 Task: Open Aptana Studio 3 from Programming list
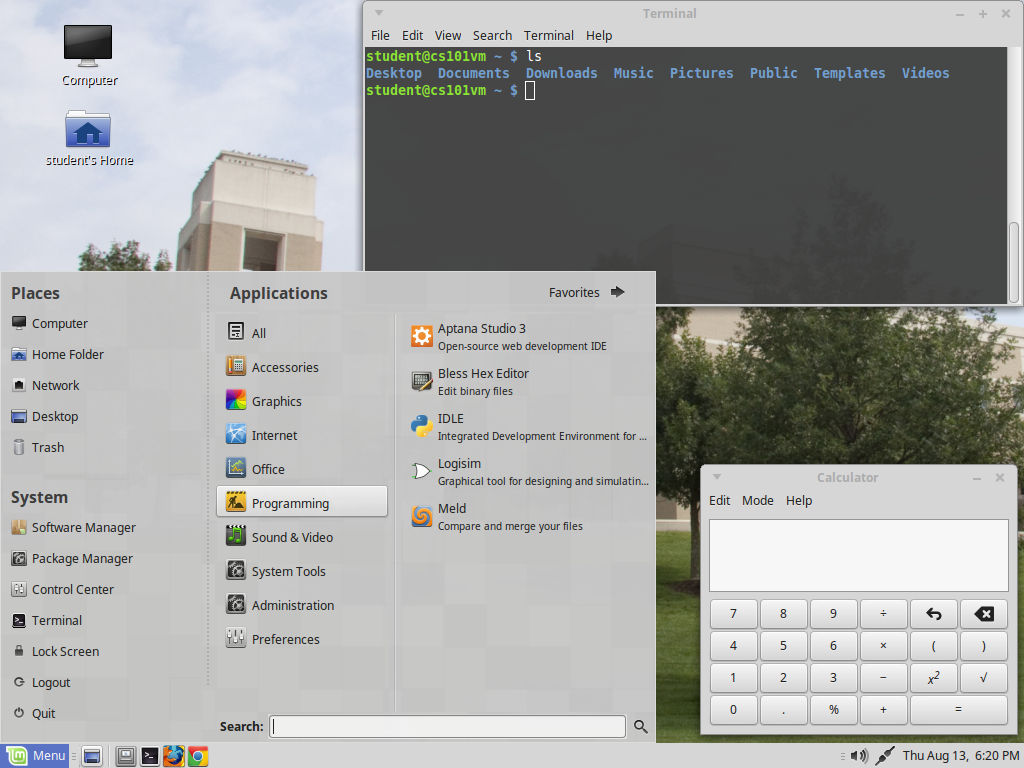click(529, 337)
